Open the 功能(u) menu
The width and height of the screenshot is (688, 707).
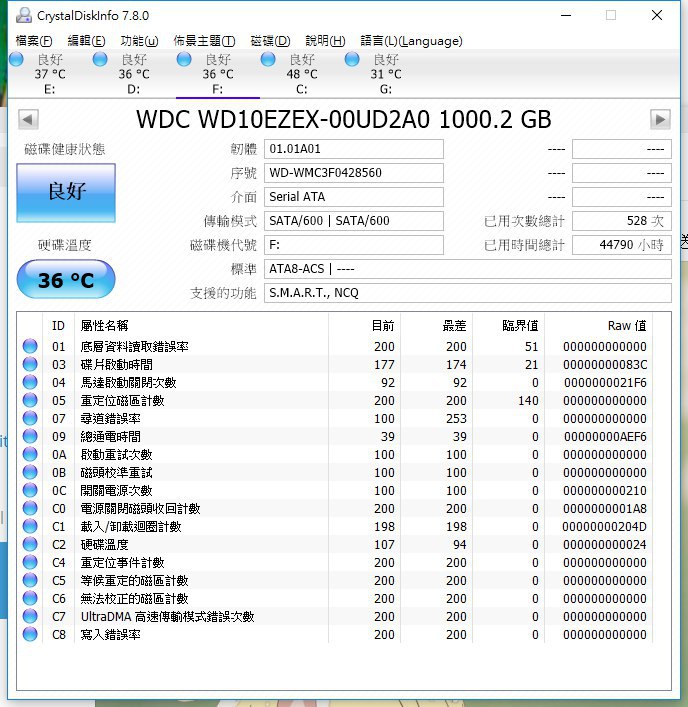point(139,41)
